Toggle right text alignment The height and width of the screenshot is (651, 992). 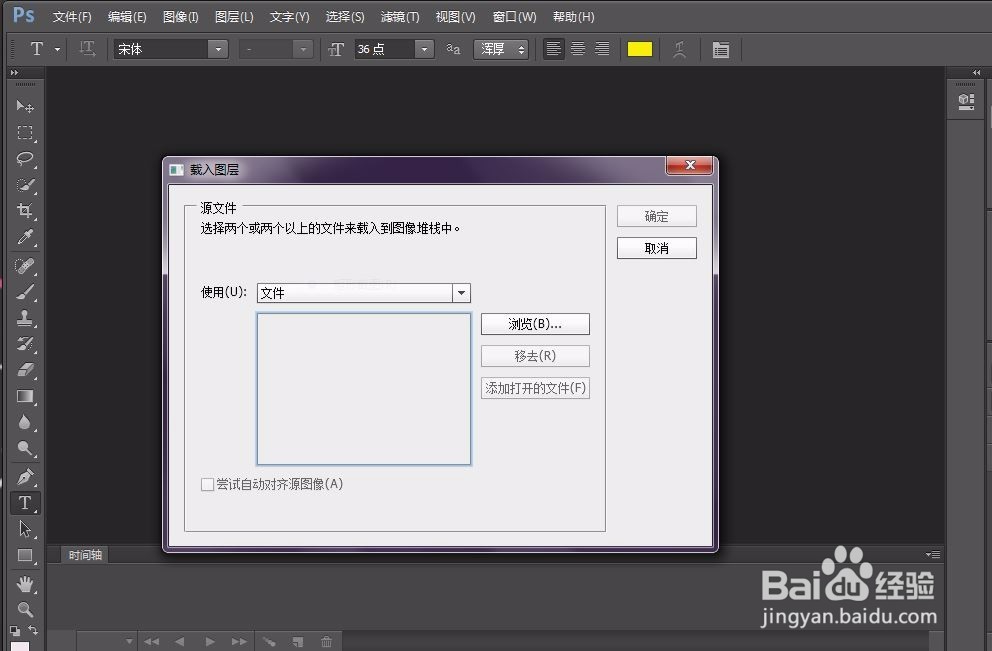coord(603,48)
